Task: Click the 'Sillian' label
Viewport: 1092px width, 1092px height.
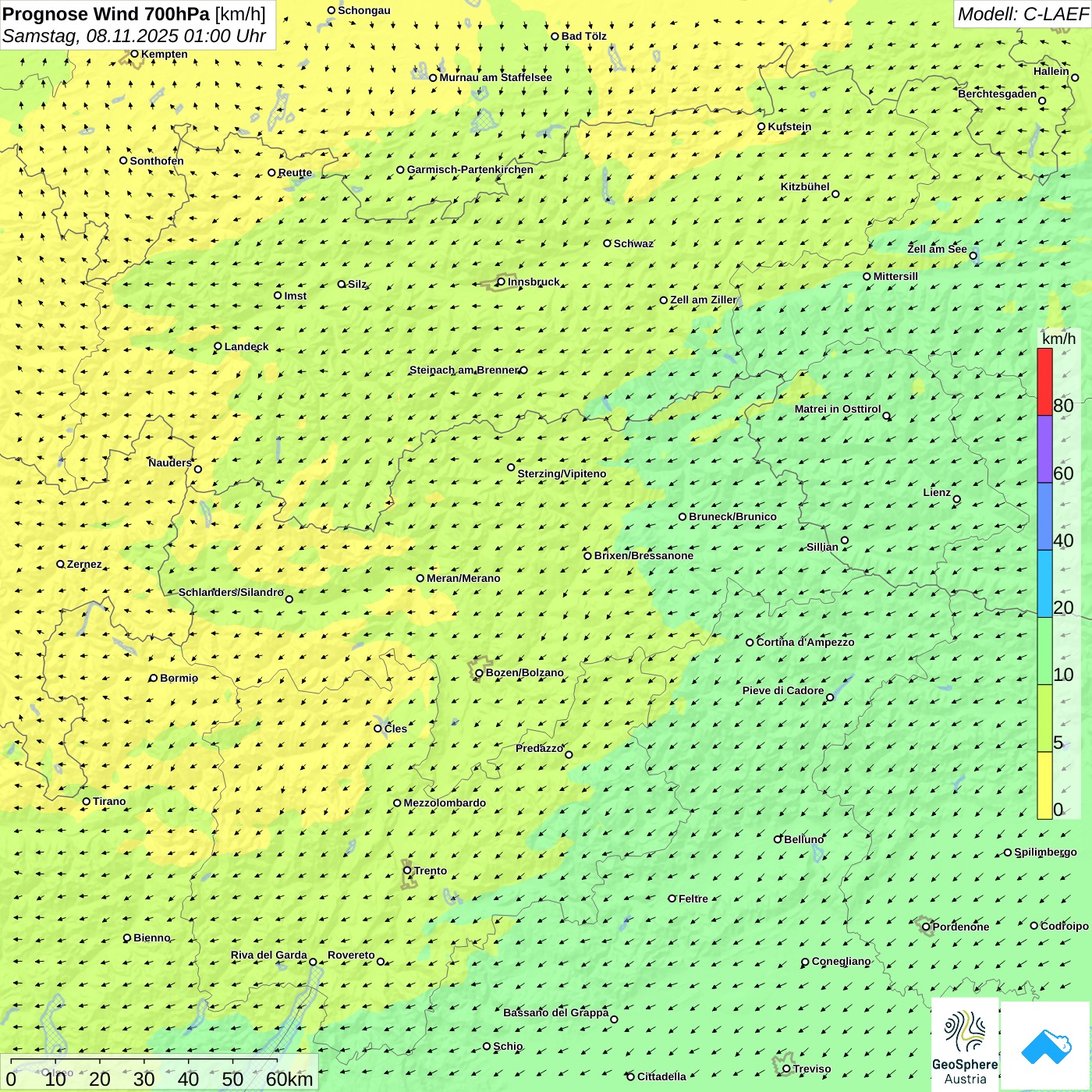Action: click(822, 547)
